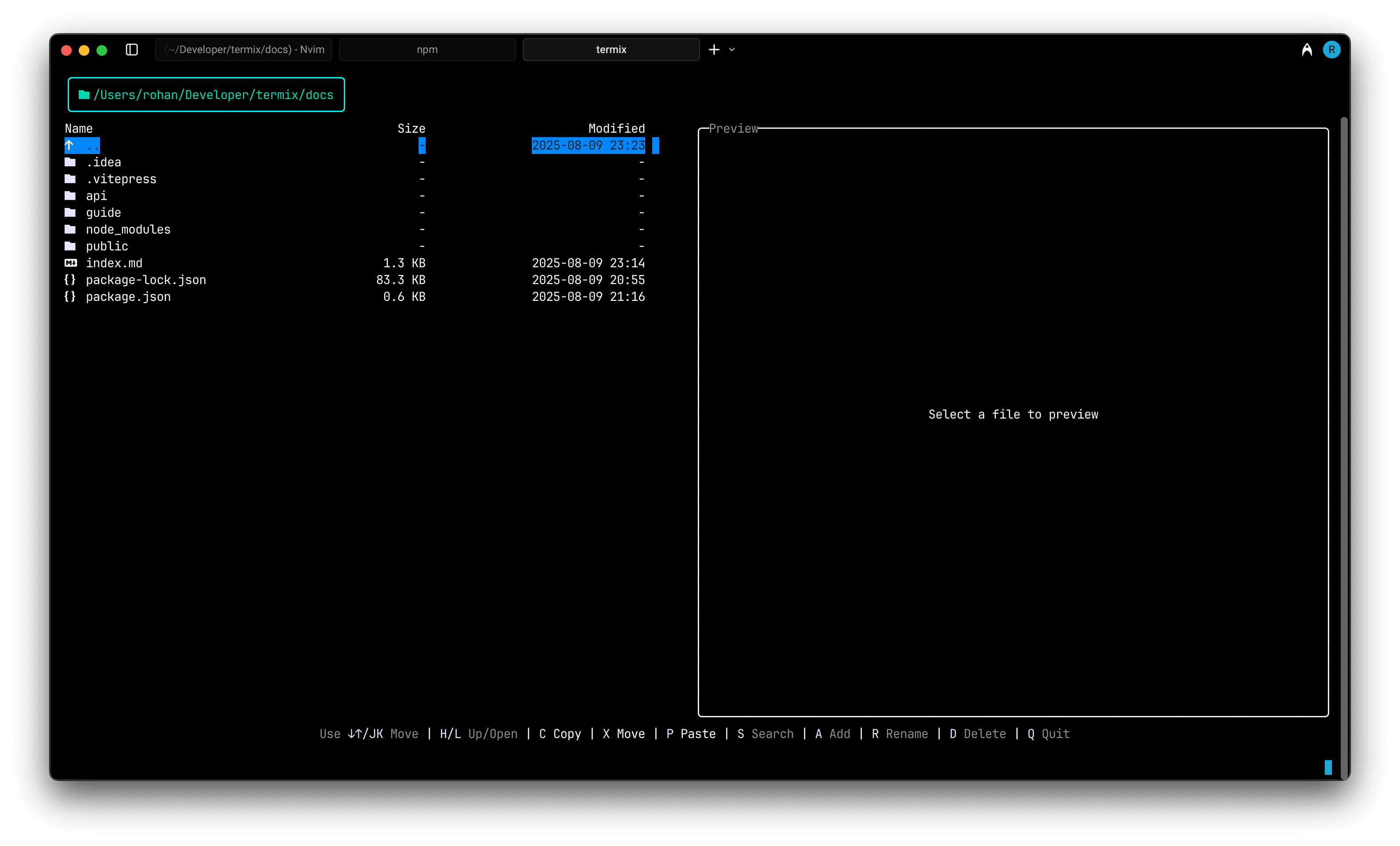This screenshot has height=846, width=1400.
Task: Click the 'A Add' shortcut hint
Action: [x=832, y=734]
